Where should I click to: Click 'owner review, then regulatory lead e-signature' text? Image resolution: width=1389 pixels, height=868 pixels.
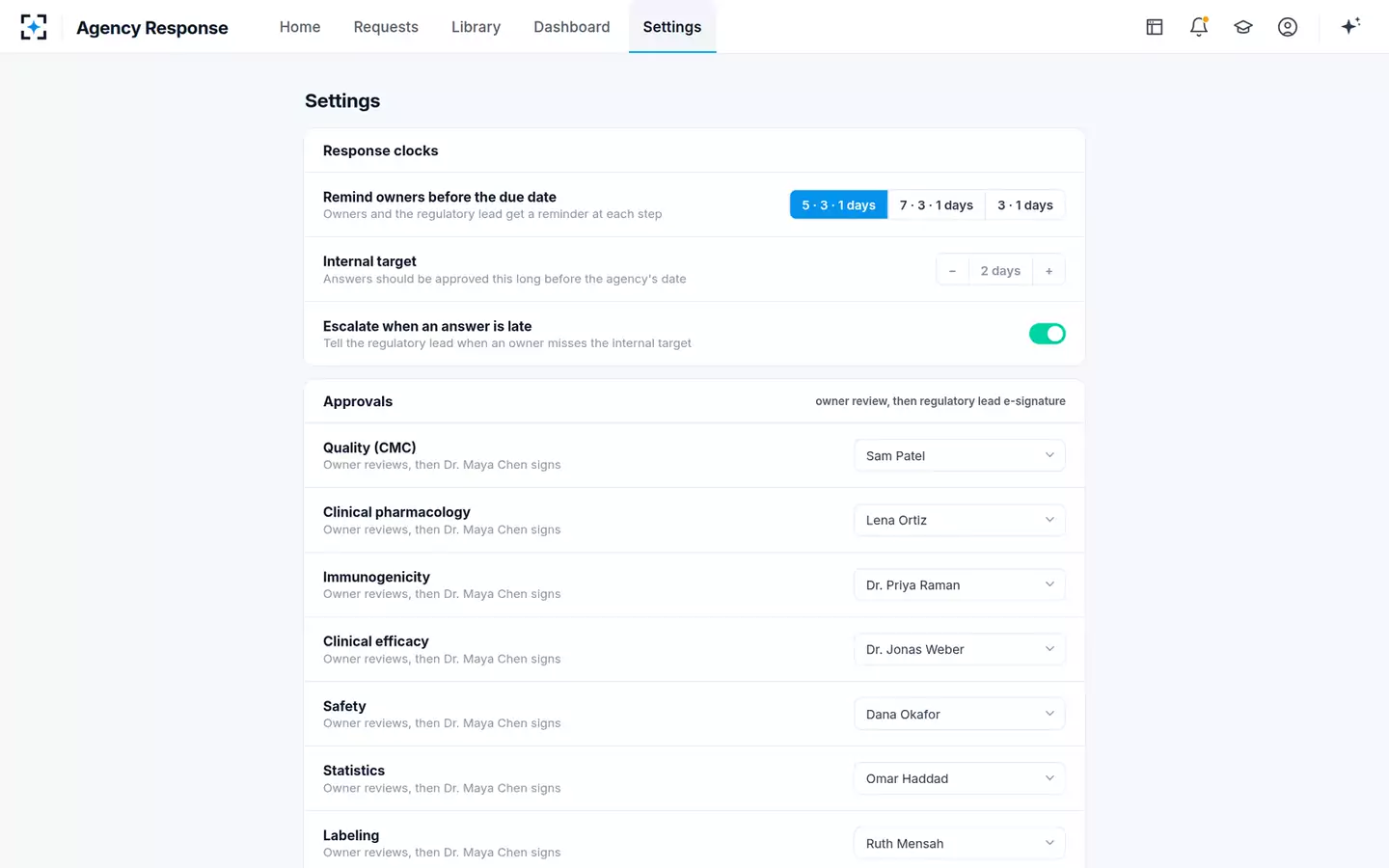pyautogui.click(x=940, y=401)
